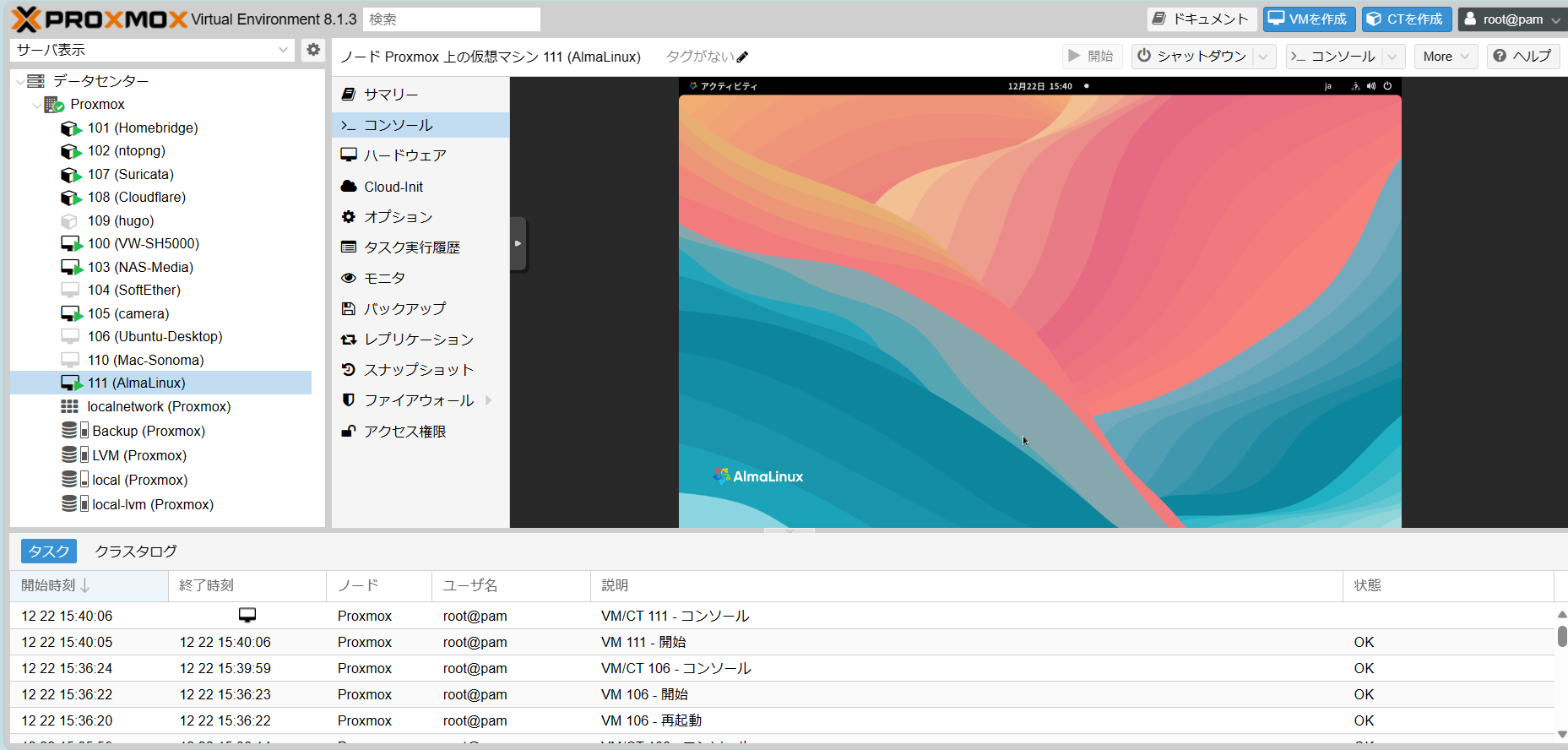Click the gear settings icon beside server view
1568x750 pixels.
pos(313,50)
